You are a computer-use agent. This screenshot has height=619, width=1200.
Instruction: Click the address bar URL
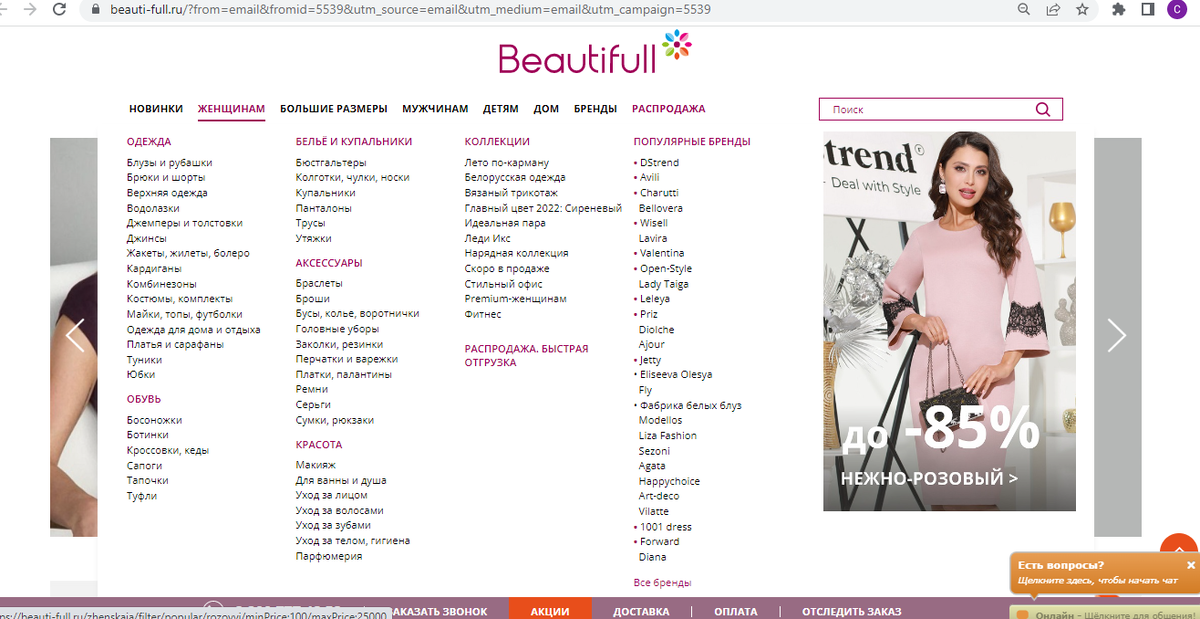click(x=410, y=9)
